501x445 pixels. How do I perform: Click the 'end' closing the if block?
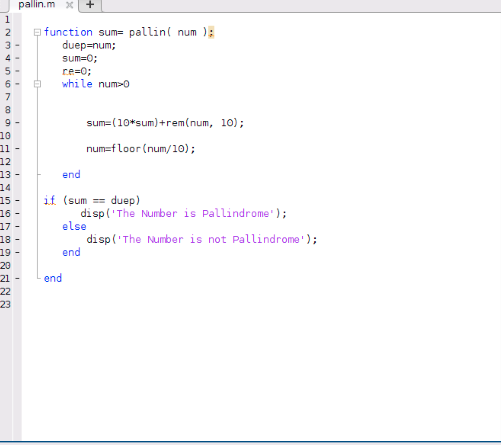tap(71, 253)
